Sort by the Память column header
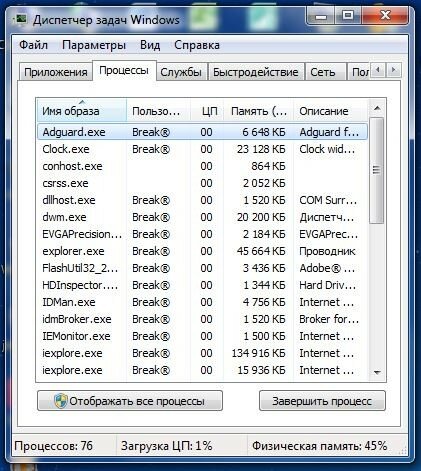Image resolution: width=421 pixels, height=471 pixels. pyautogui.click(x=258, y=111)
